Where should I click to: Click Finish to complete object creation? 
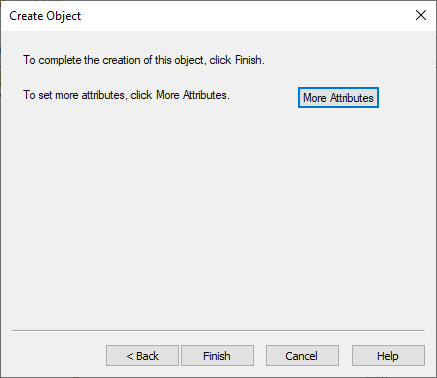[x=217, y=356]
